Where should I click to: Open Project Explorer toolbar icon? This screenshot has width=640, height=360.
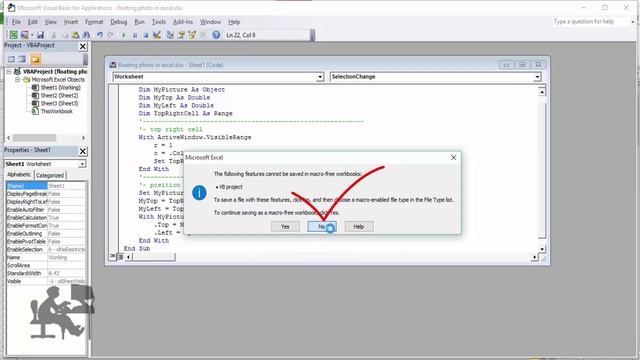170,35
